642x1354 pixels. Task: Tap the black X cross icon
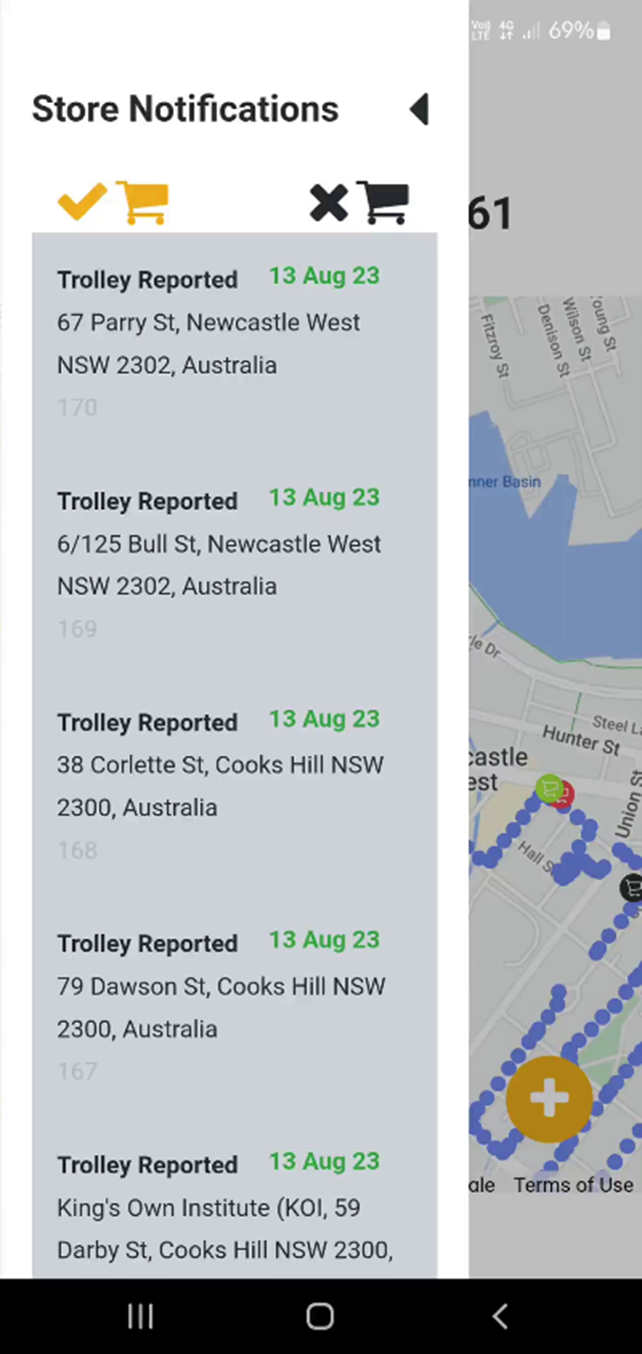328,203
